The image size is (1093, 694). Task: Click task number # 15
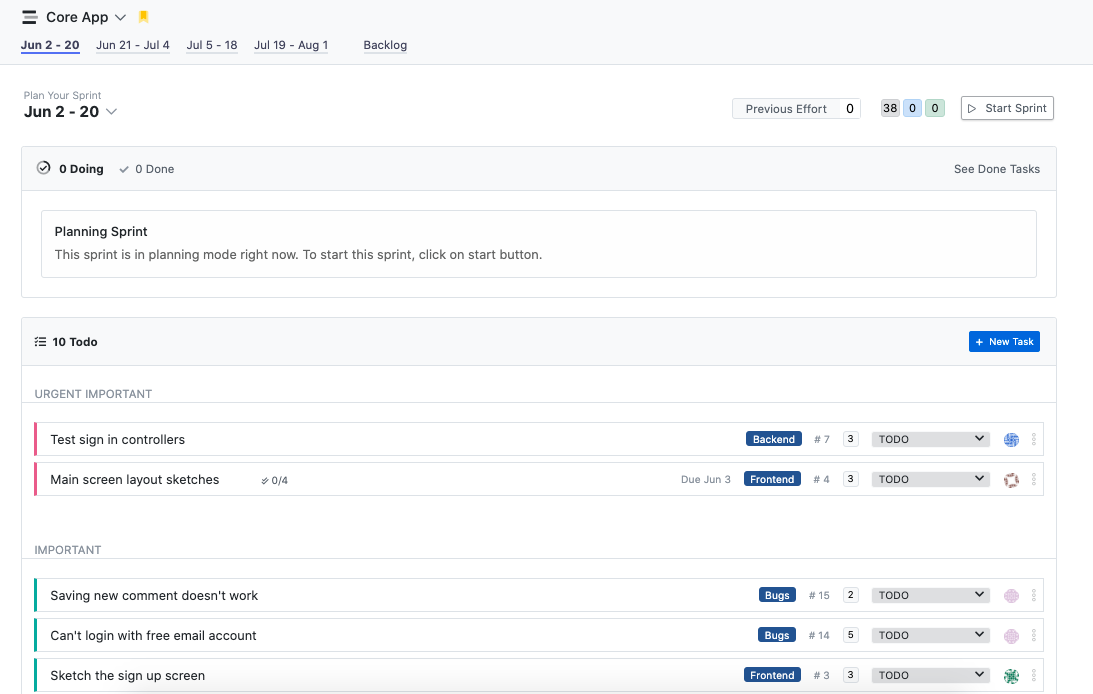[819, 596]
